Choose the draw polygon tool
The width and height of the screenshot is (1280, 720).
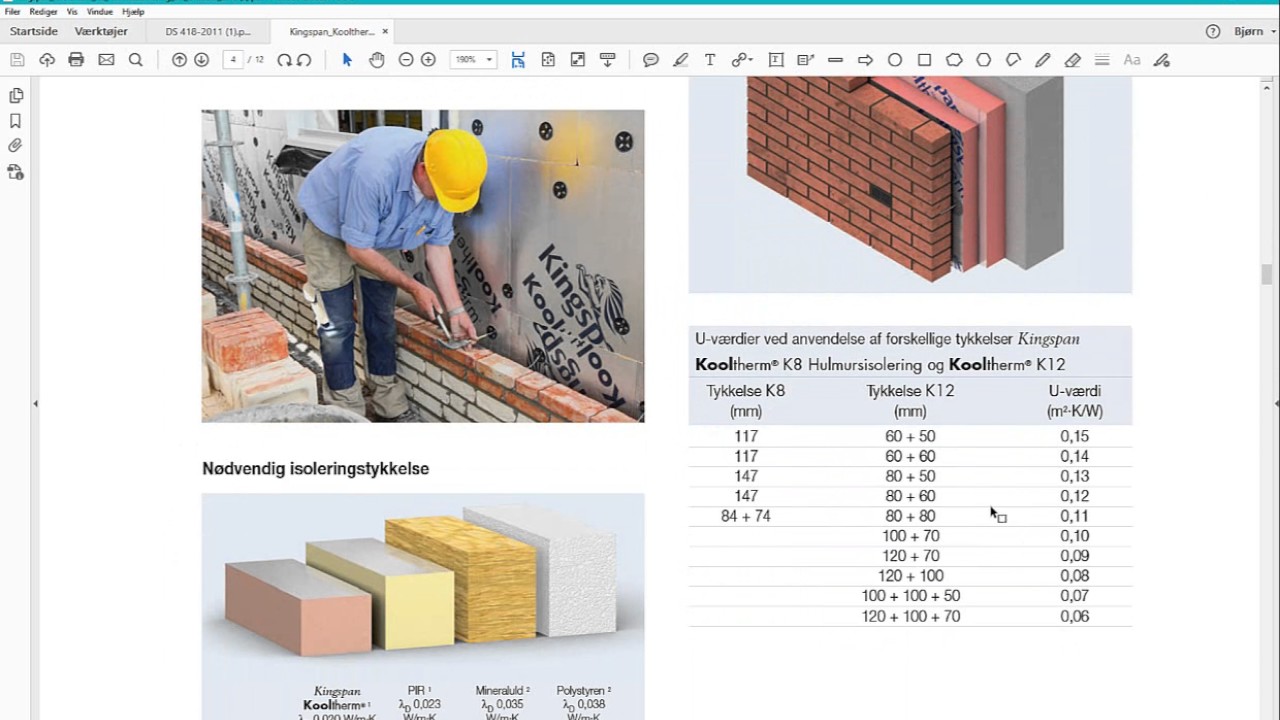(x=984, y=60)
